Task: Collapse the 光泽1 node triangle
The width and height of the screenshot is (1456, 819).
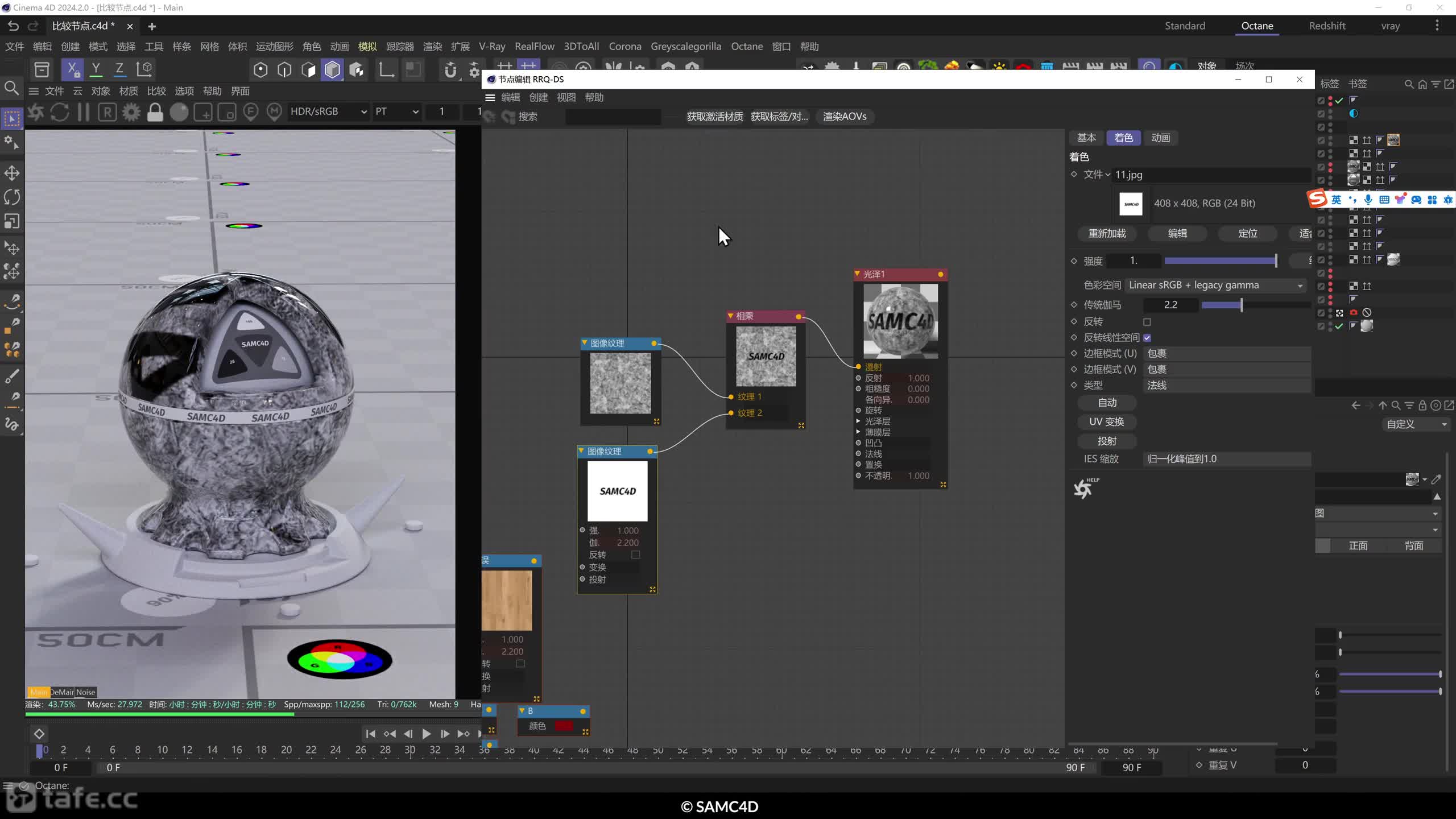Action: pos(857,274)
